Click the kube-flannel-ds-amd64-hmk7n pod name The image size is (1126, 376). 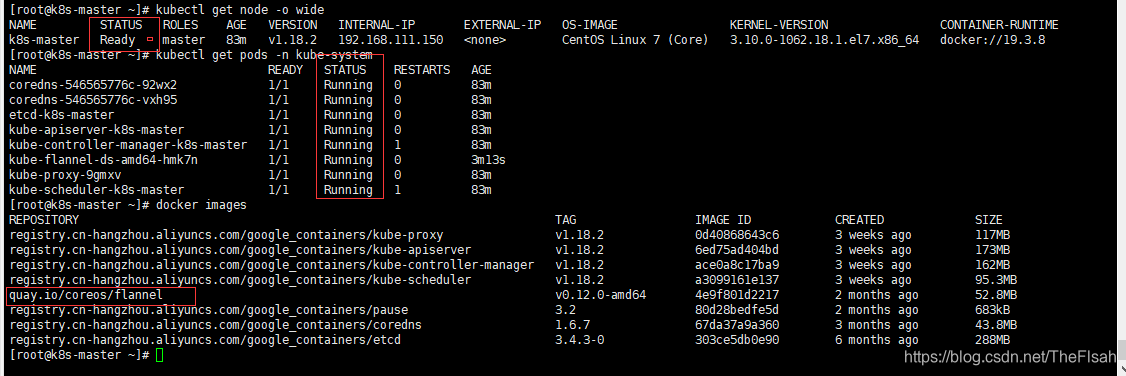click(103, 160)
